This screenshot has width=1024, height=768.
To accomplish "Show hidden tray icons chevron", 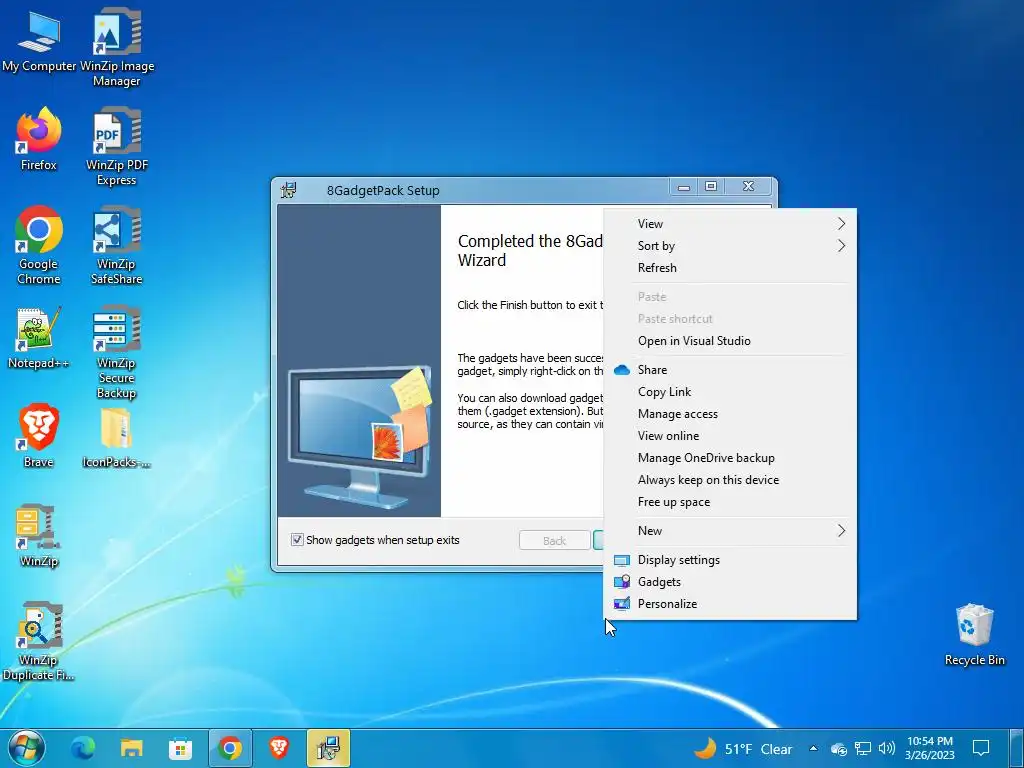I will tap(813, 748).
